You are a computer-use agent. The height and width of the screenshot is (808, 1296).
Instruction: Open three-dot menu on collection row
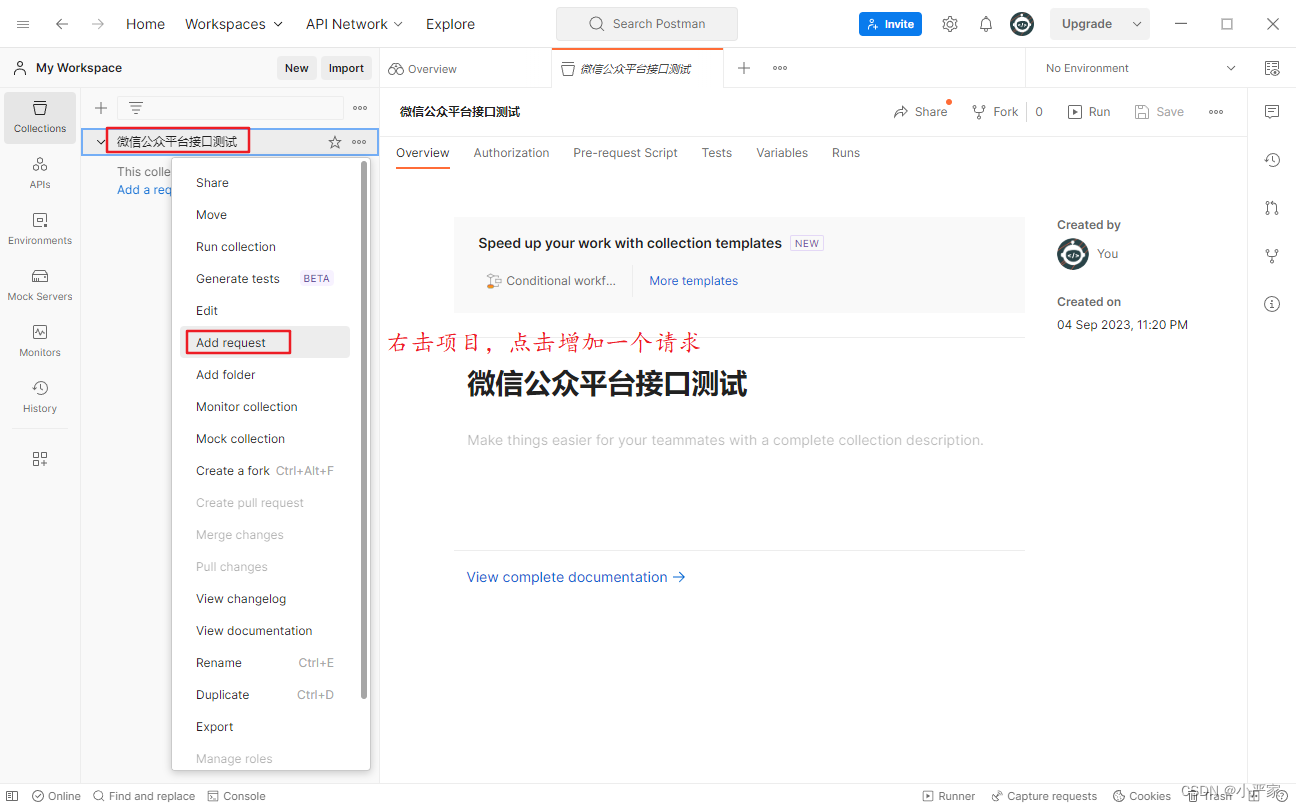[359, 142]
